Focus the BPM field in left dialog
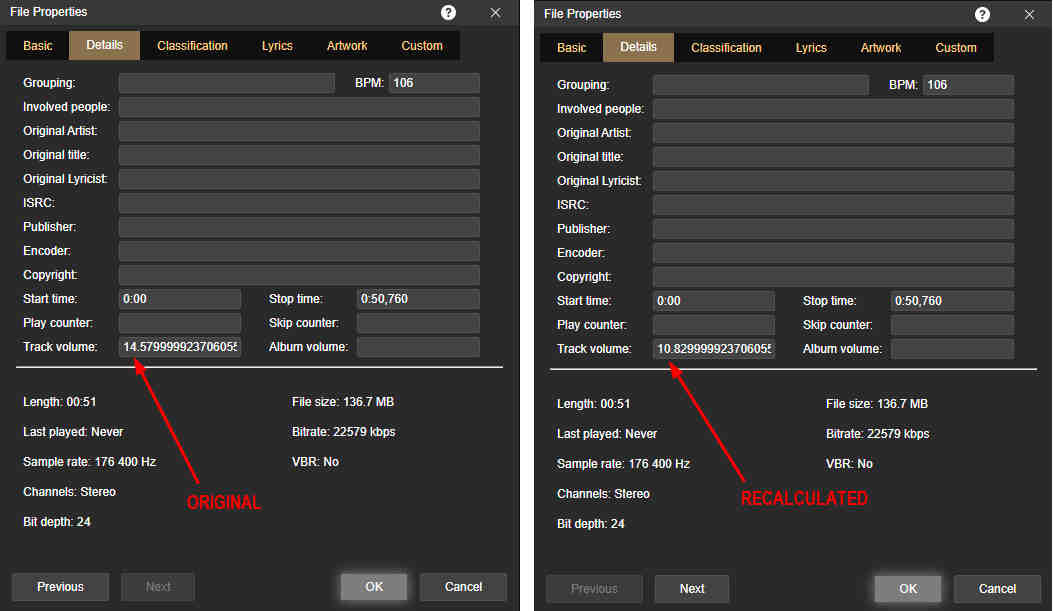Image resolution: width=1053 pixels, height=611 pixels. click(434, 83)
